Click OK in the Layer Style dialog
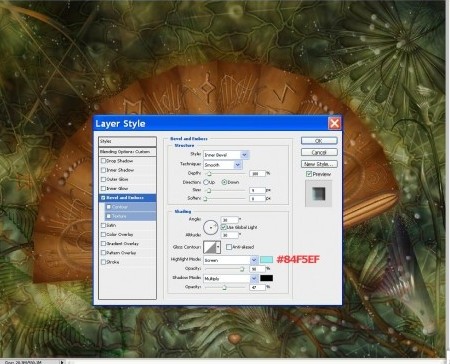450x364 pixels. pyautogui.click(x=319, y=141)
